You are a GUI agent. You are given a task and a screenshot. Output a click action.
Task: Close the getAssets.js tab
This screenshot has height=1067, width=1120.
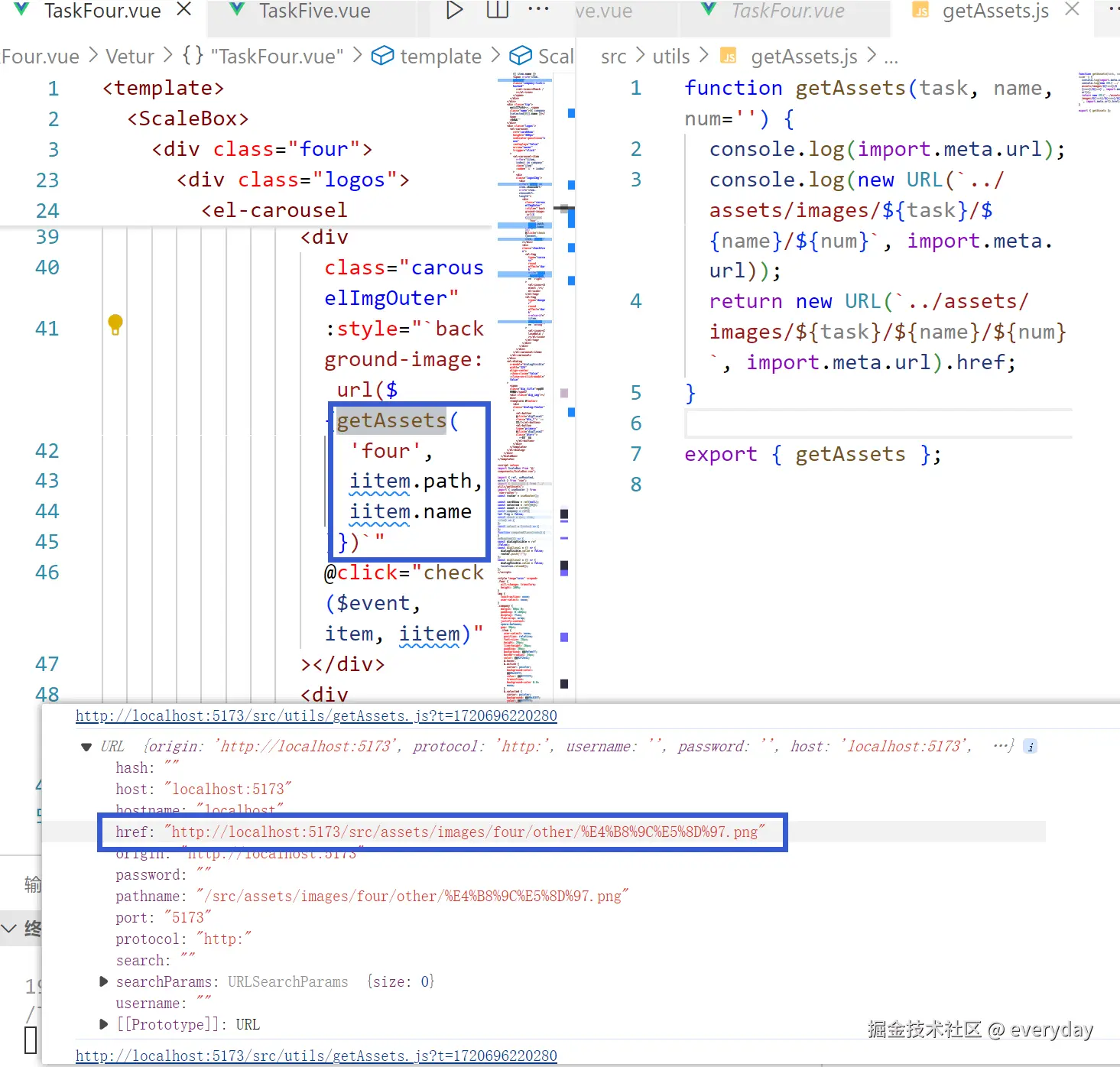[x=1073, y=9]
